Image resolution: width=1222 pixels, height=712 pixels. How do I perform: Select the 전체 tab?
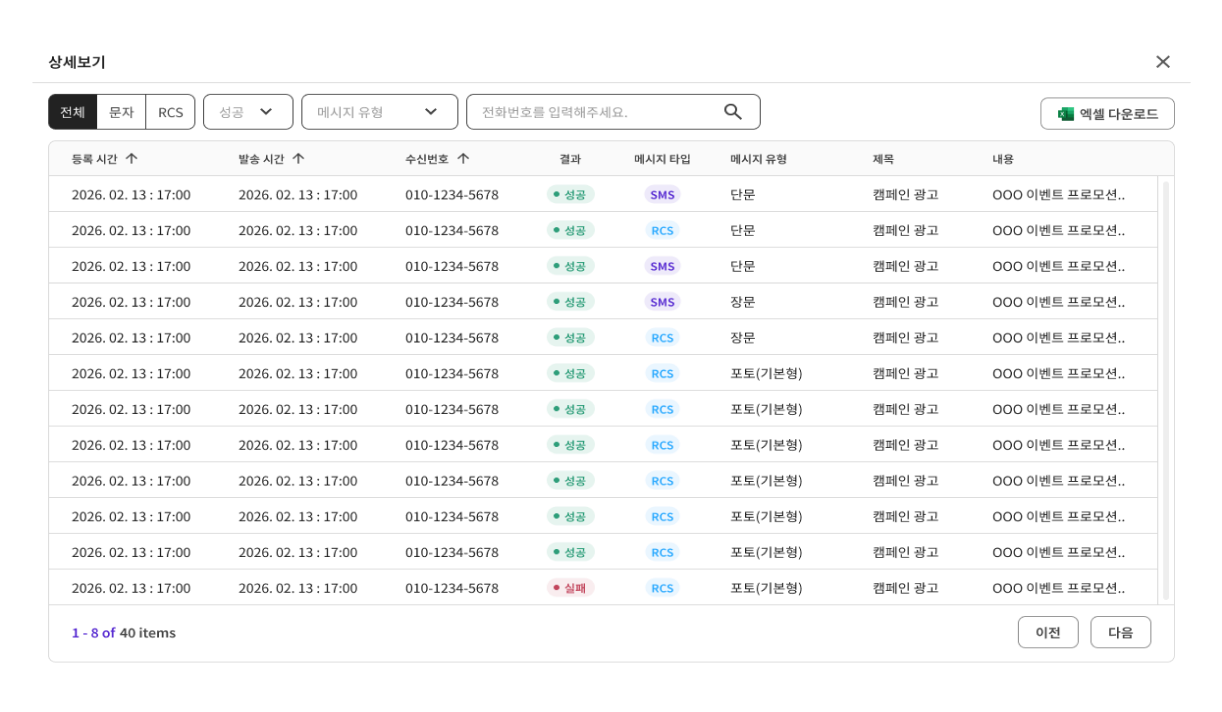click(x=72, y=112)
